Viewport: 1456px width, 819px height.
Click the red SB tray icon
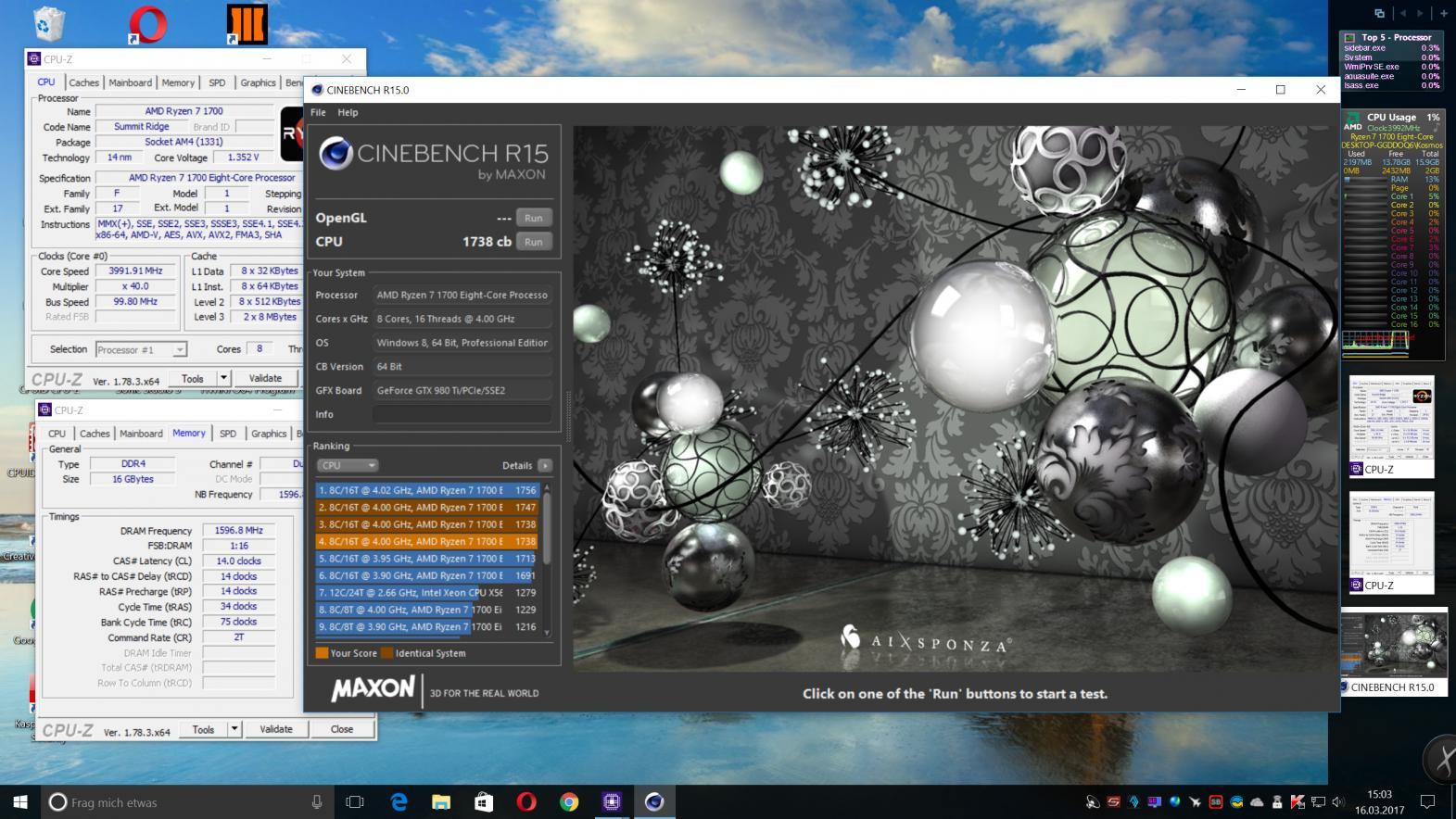pos(1215,802)
